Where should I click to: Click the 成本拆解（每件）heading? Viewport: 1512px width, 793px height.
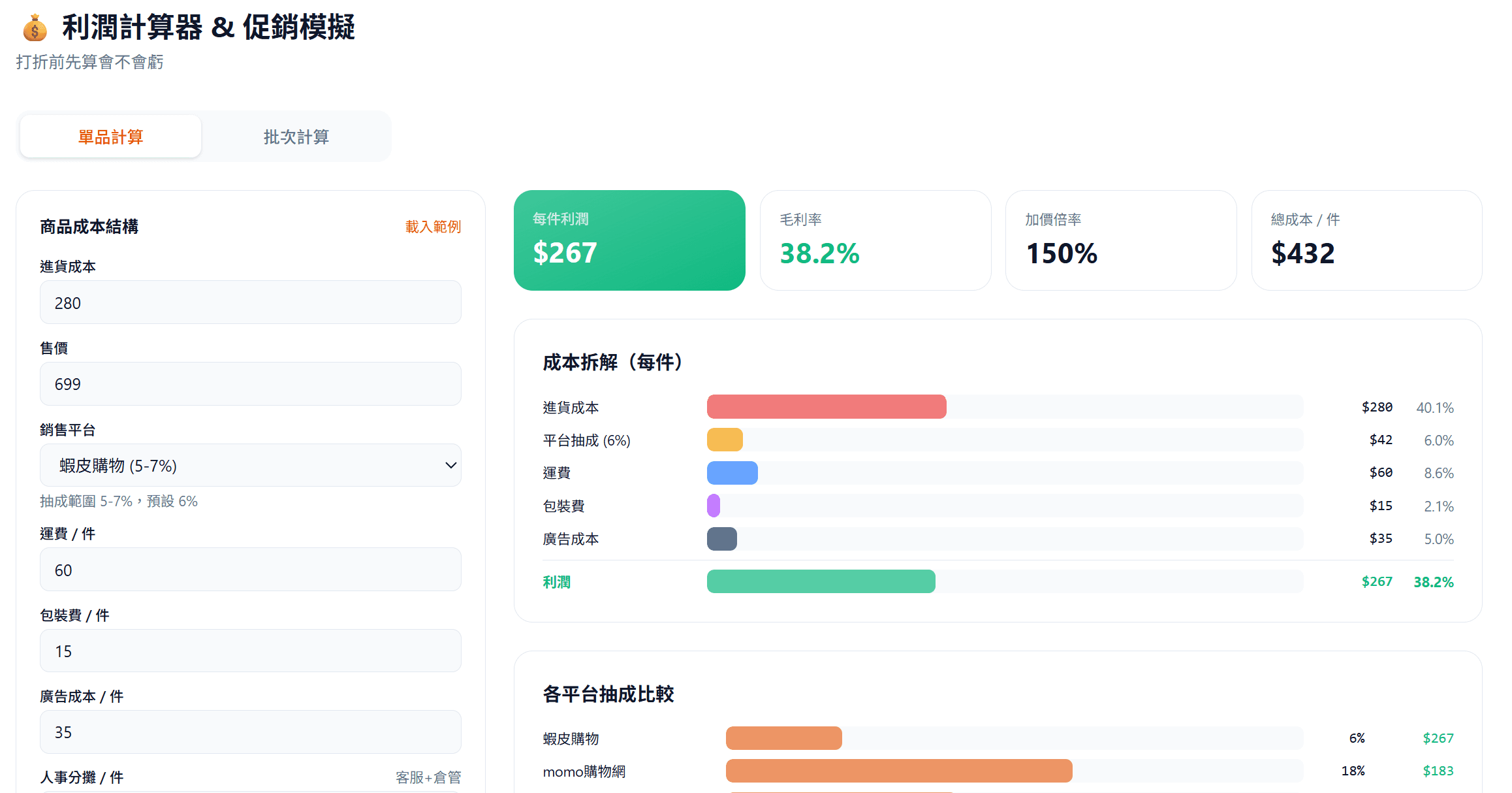coord(613,362)
